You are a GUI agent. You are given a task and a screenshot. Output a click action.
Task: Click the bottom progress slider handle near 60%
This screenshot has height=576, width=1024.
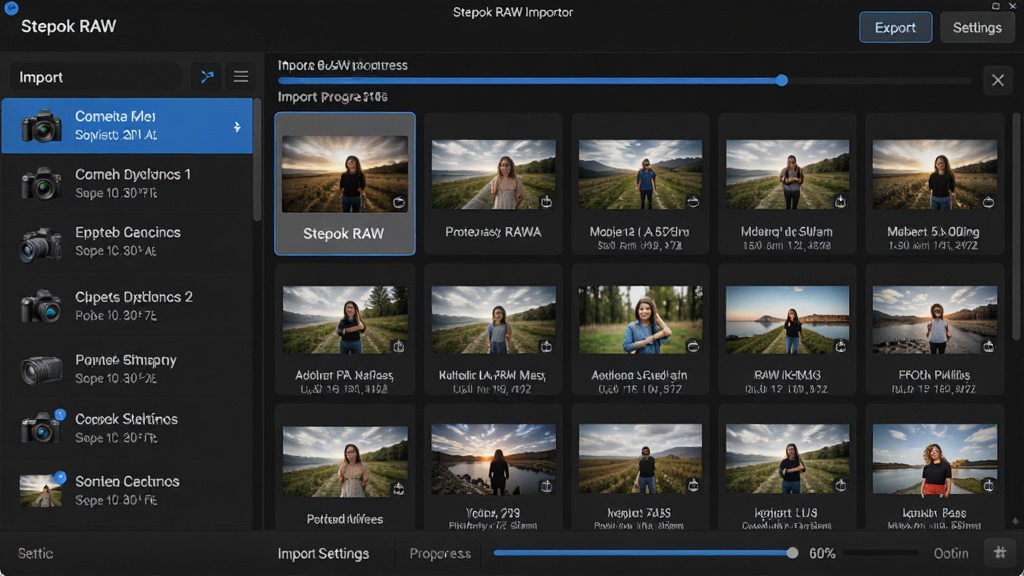point(792,553)
